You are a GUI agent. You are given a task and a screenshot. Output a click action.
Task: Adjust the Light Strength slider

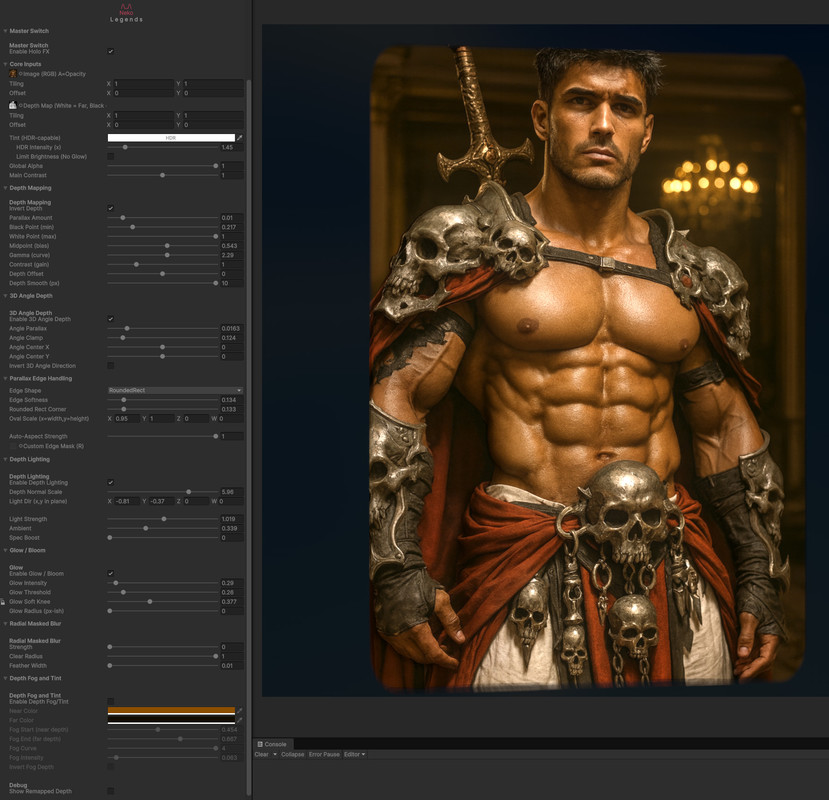pos(163,519)
